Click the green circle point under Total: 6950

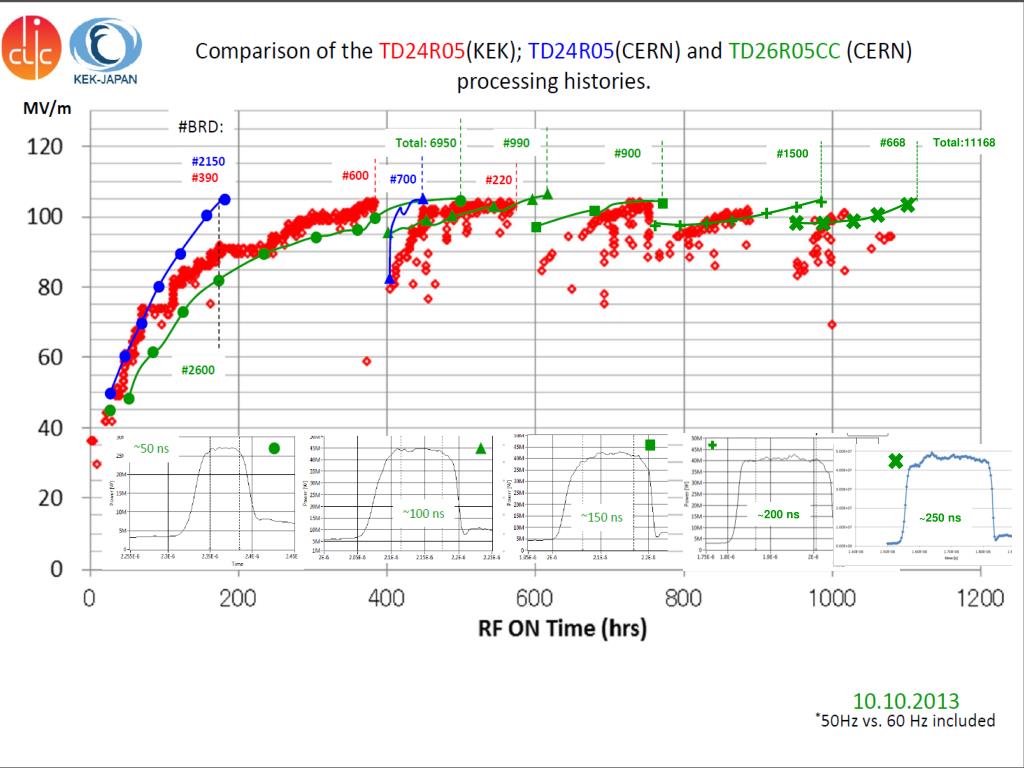click(460, 200)
